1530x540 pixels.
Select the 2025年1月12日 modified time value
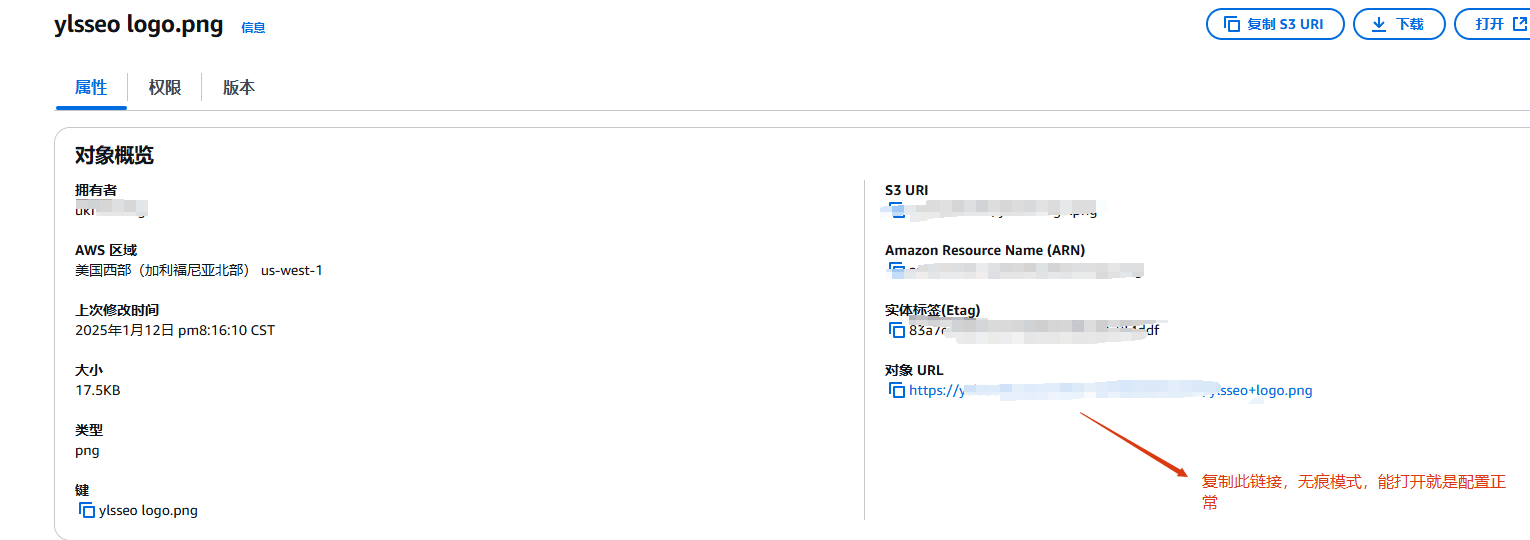[x=175, y=330]
